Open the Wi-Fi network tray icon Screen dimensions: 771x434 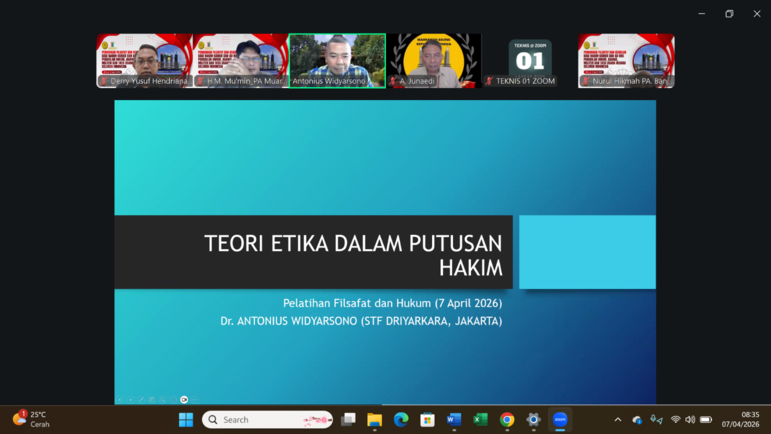pyautogui.click(x=676, y=420)
